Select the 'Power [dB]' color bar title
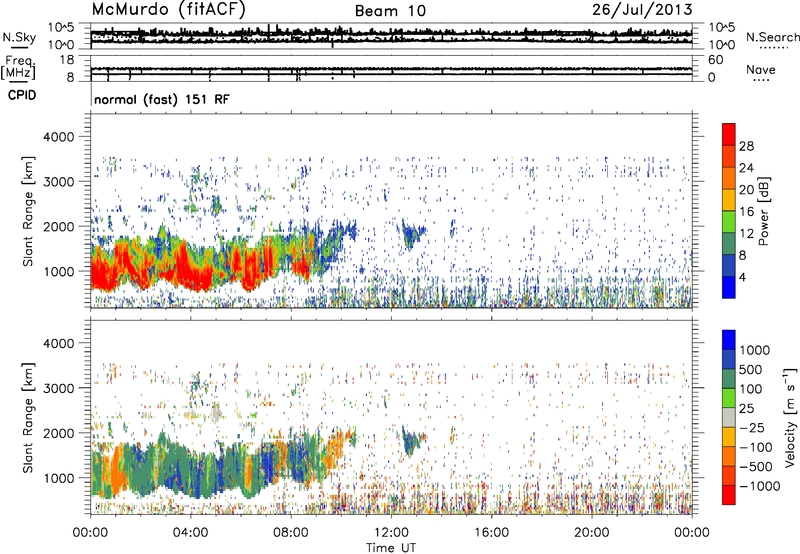 pos(763,211)
